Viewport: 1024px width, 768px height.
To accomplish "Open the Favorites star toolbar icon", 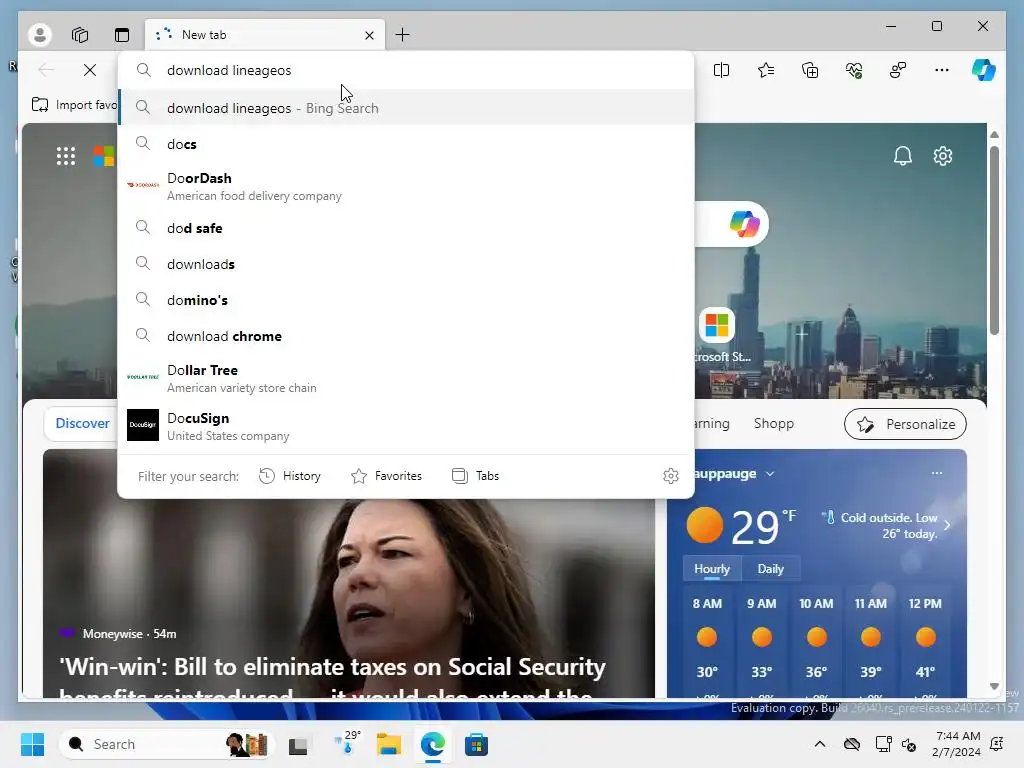I will point(766,70).
